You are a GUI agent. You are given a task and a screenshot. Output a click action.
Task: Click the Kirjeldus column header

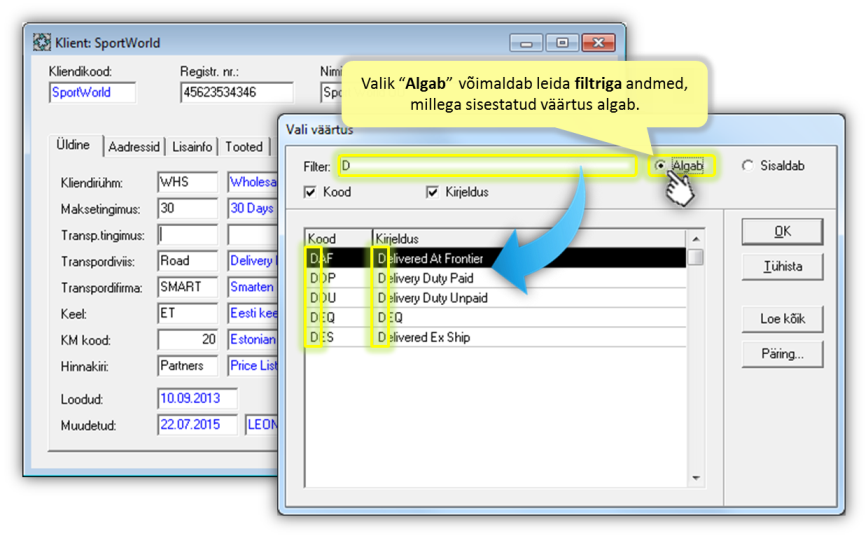(529, 239)
